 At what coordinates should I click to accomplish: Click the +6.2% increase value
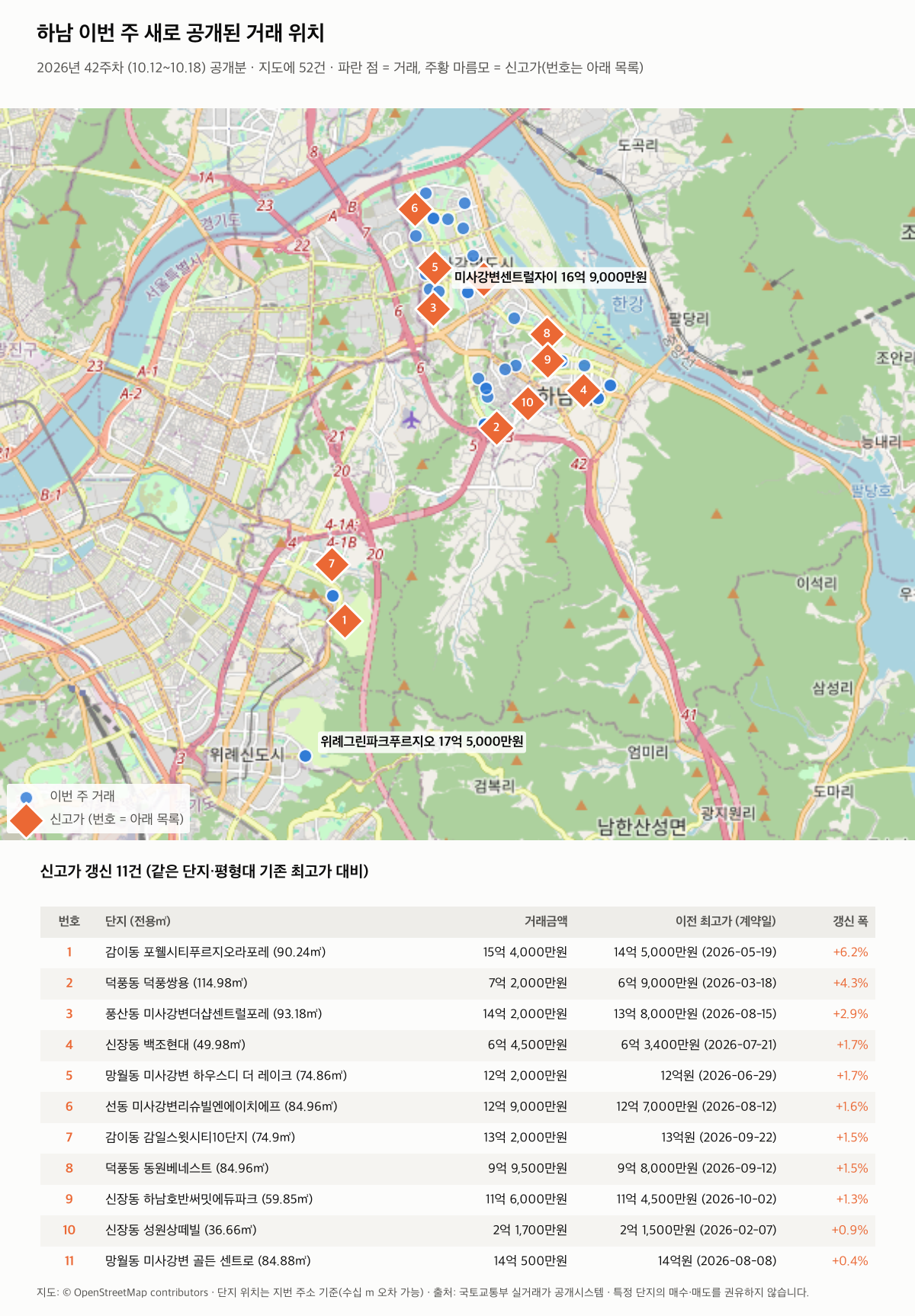point(850,952)
